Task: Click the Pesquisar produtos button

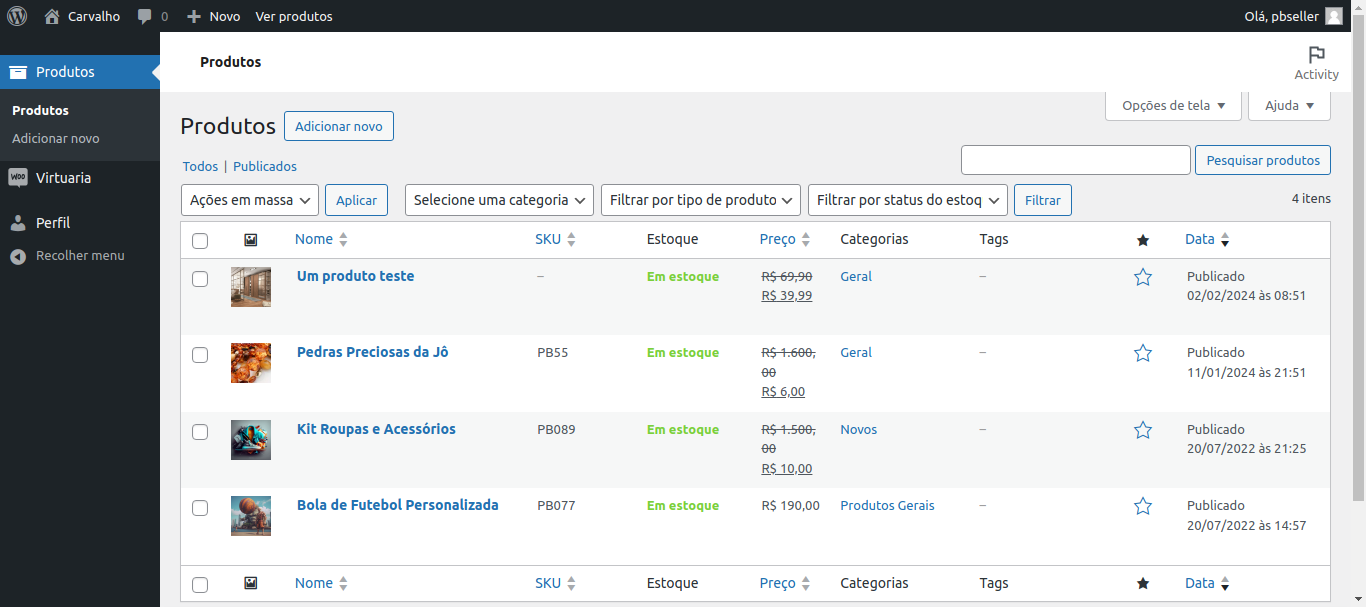Action: pos(1263,160)
